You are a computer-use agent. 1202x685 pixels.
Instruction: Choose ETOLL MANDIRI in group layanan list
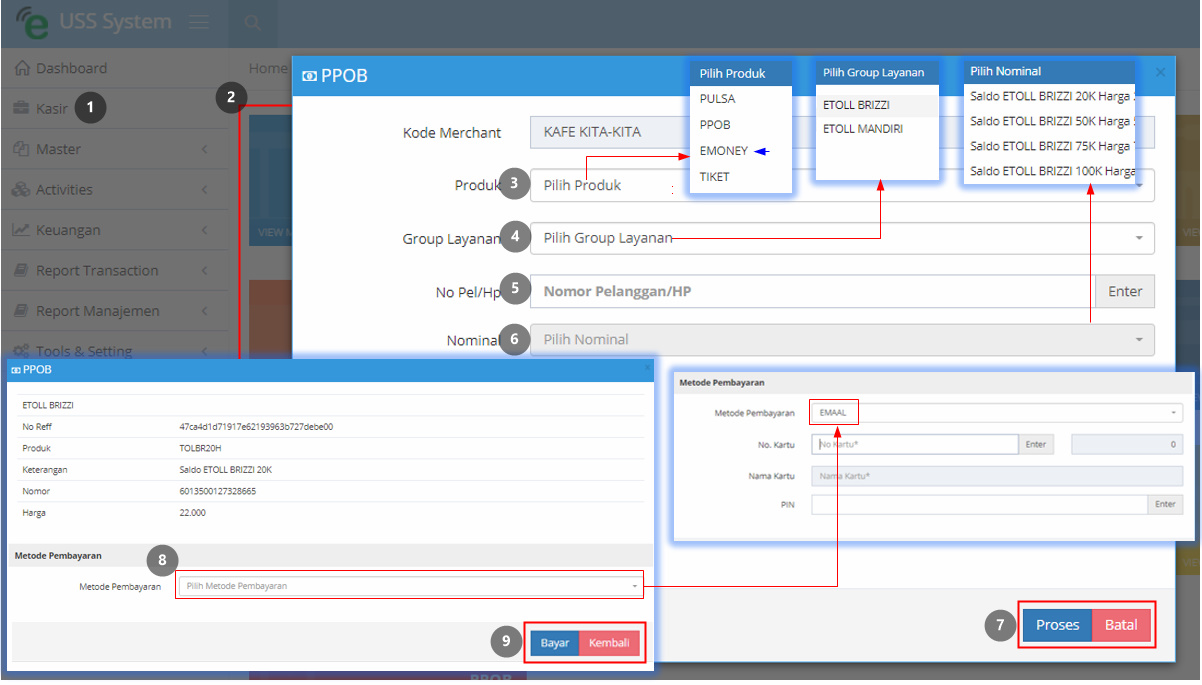(x=863, y=129)
